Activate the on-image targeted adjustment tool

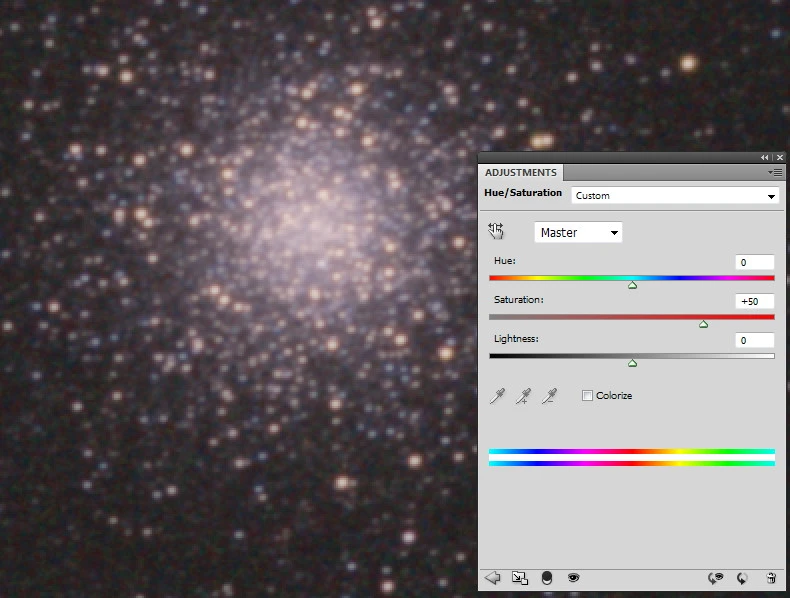tap(496, 231)
